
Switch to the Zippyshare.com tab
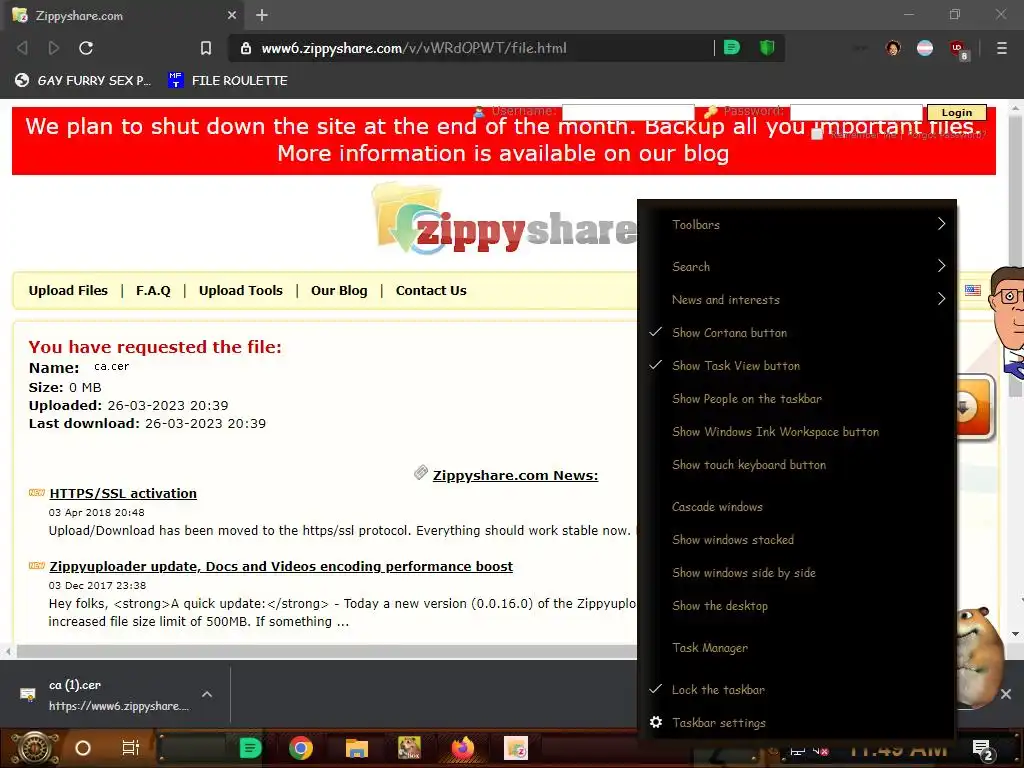[x=124, y=15]
